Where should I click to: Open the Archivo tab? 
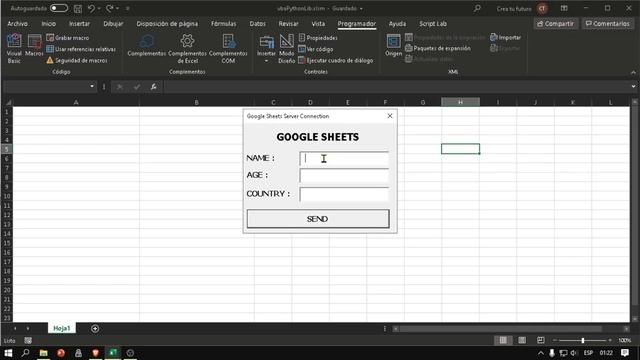(18, 24)
